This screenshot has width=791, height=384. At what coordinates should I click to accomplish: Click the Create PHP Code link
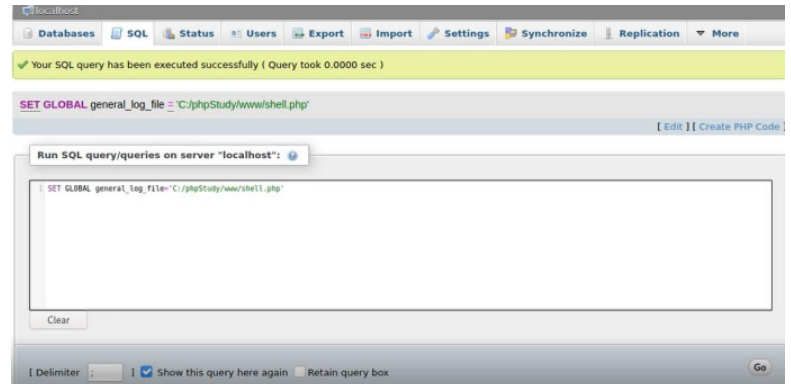tap(739, 127)
